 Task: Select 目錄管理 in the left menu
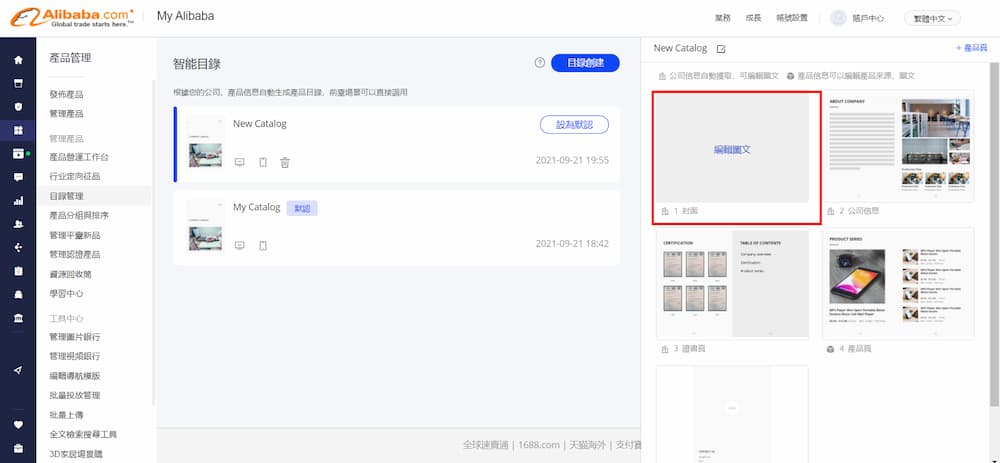click(x=66, y=196)
